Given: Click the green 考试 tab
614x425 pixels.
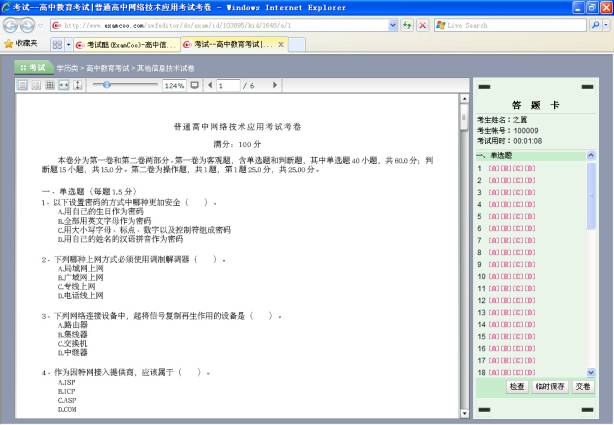Looking at the screenshot, I should click(x=32, y=67).
